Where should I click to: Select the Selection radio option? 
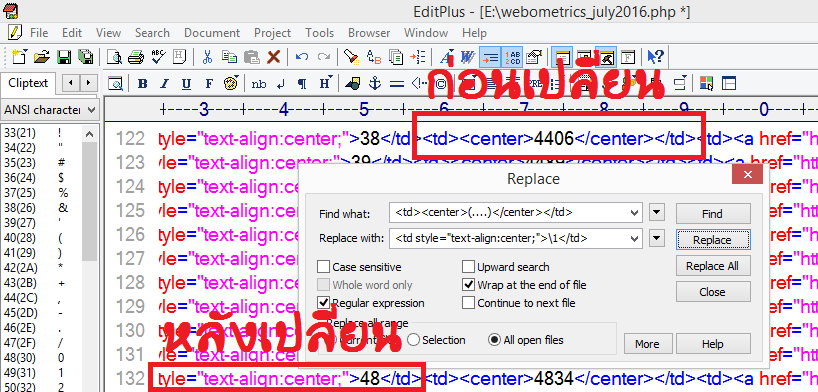(413, 340)
